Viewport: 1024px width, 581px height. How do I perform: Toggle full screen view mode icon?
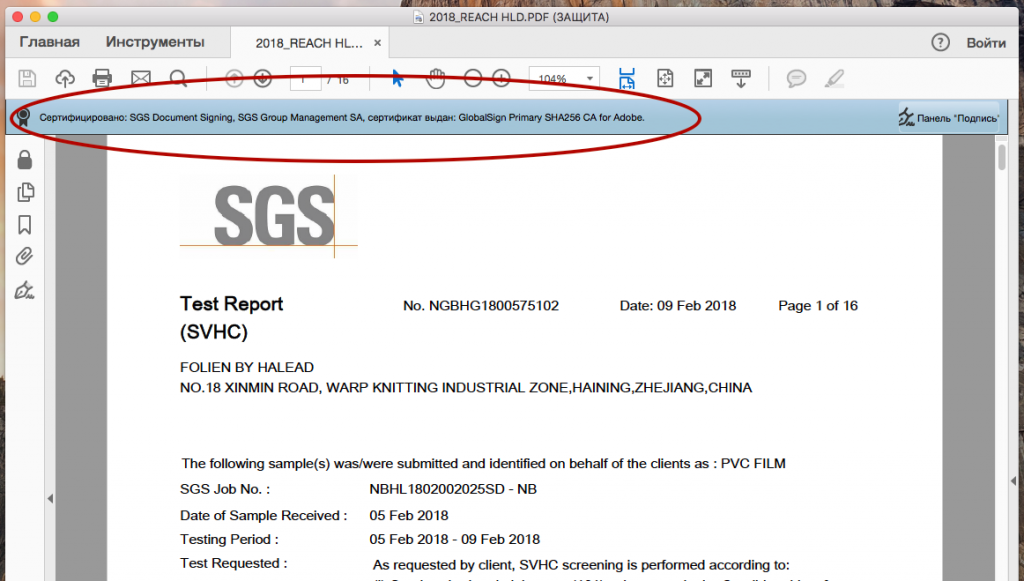click(703, 78)
